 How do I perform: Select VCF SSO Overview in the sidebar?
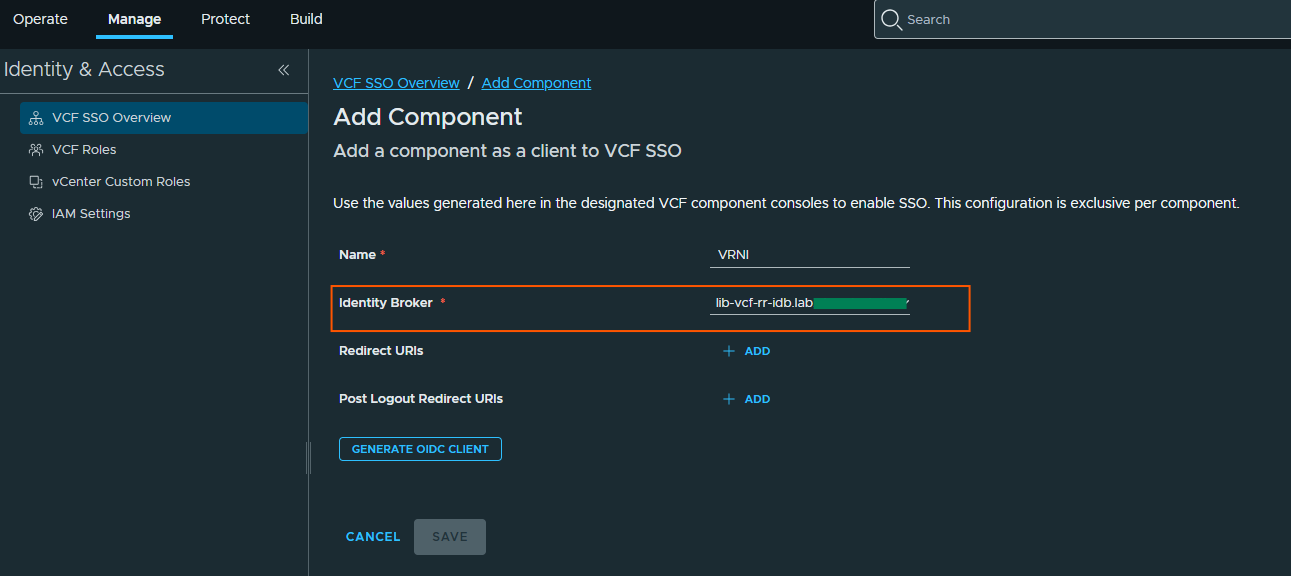164,118
